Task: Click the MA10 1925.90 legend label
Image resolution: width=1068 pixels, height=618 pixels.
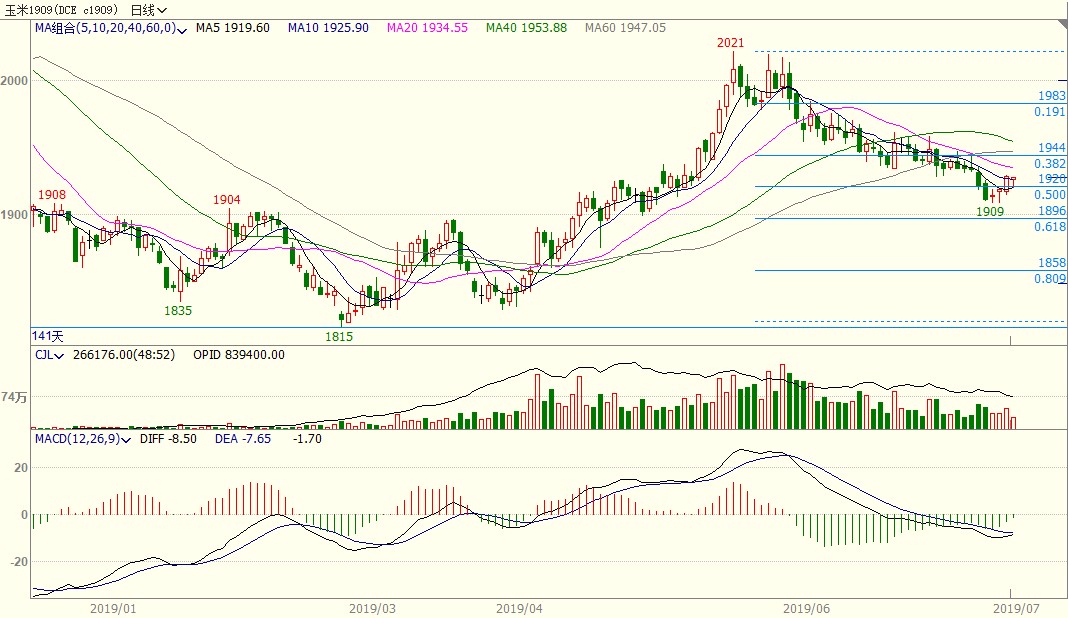Action: tap(328, 28)
